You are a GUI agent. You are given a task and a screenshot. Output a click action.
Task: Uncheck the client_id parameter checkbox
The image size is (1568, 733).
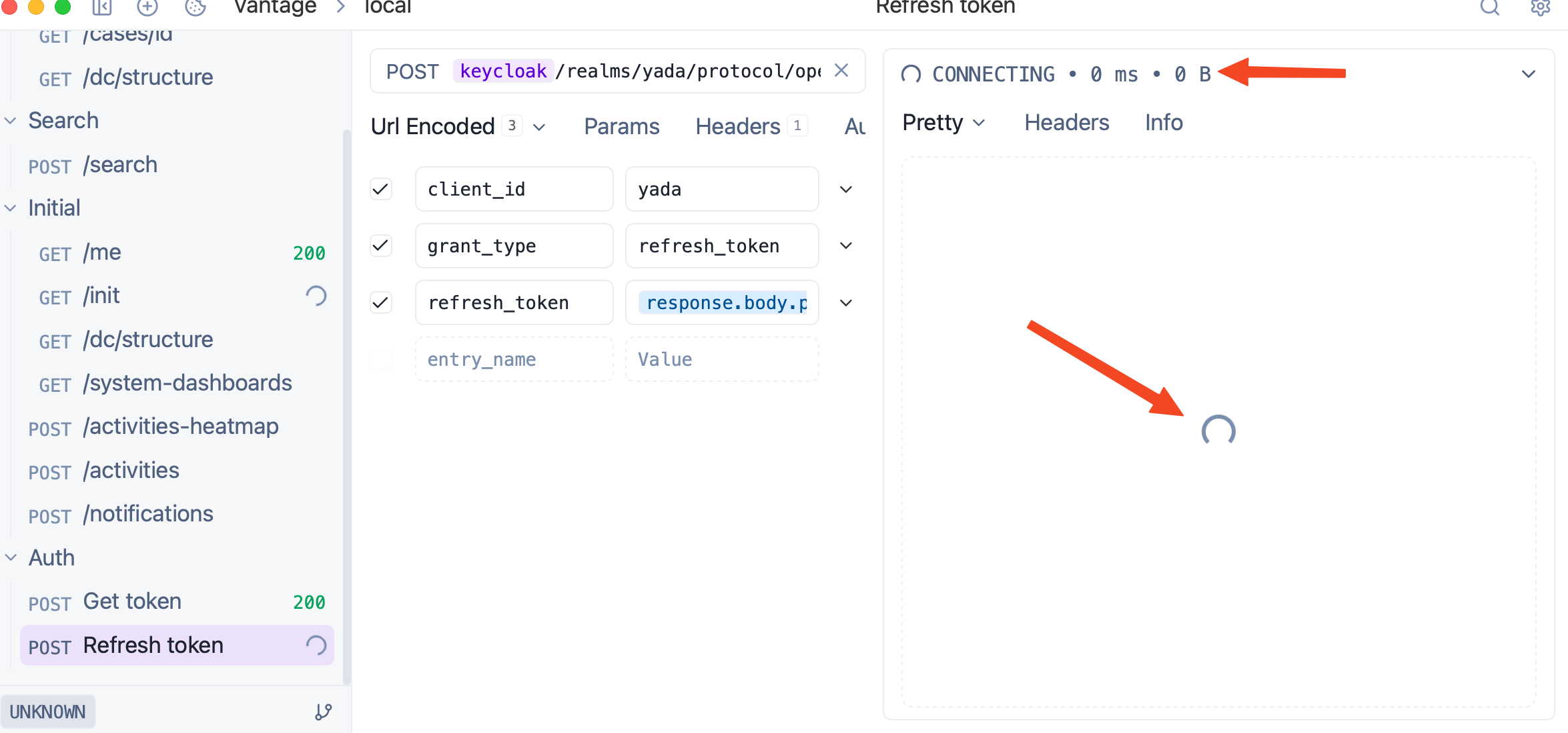click(x=381, y=189)
